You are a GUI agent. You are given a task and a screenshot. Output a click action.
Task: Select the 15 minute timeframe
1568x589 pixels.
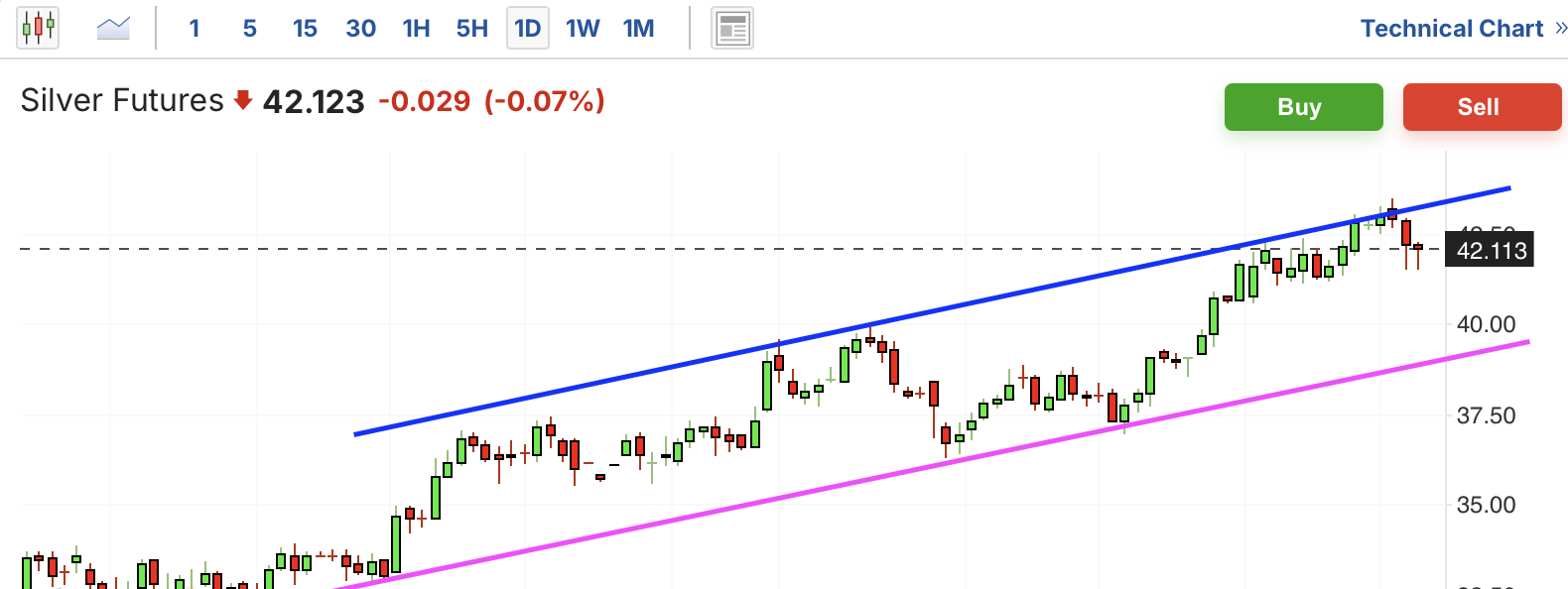tap(305, 29)
